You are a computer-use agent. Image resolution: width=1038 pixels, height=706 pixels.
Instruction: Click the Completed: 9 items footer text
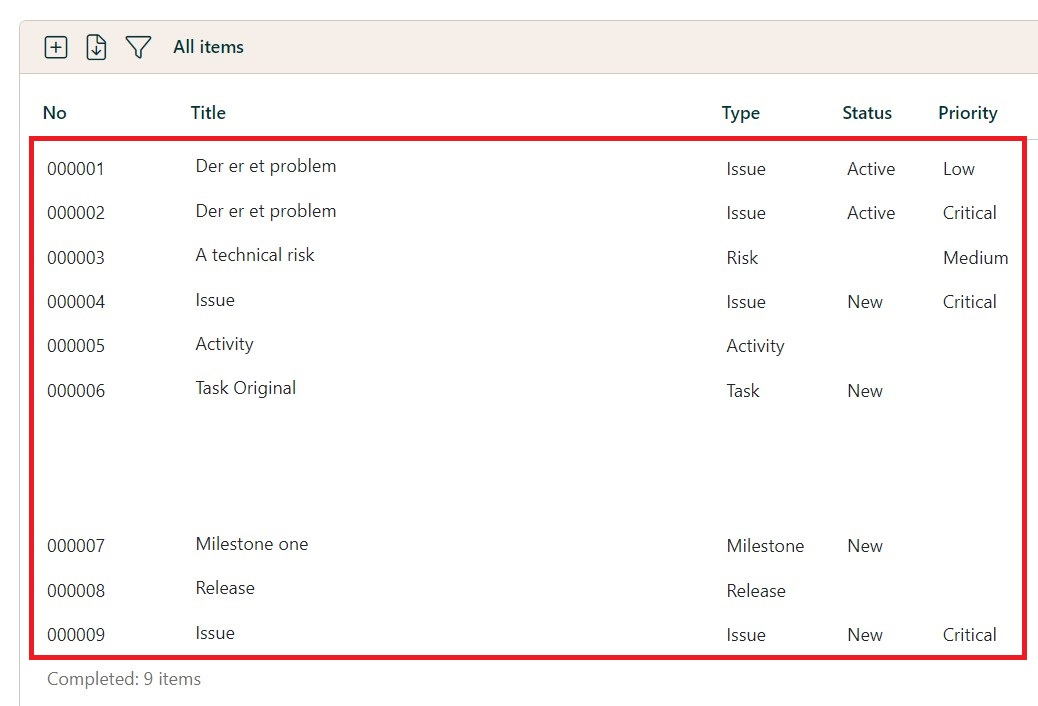(x=124, y=679)
